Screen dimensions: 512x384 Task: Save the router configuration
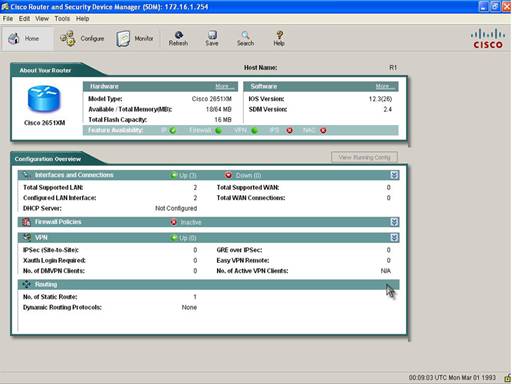click(x=212, y=39)
